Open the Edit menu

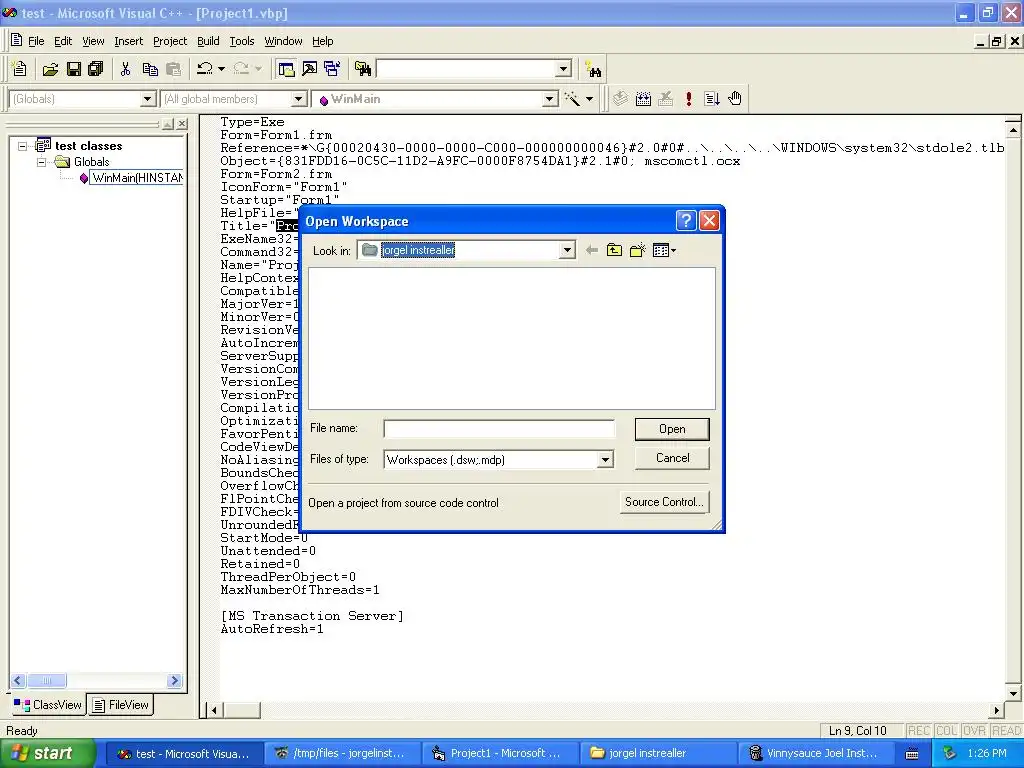click(63, 41)
